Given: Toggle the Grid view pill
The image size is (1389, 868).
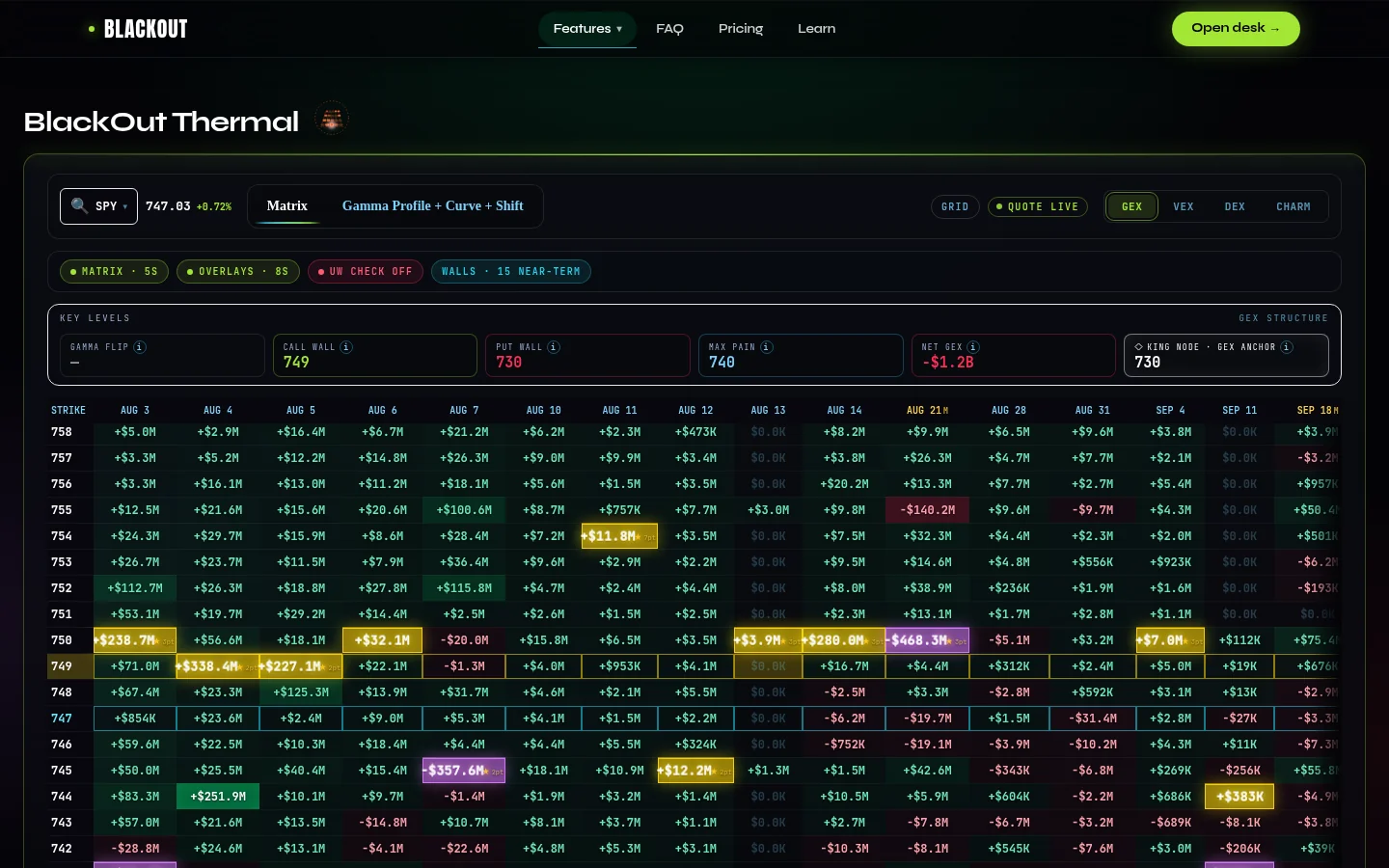Looking at the screenshot, I should (955, 206).
